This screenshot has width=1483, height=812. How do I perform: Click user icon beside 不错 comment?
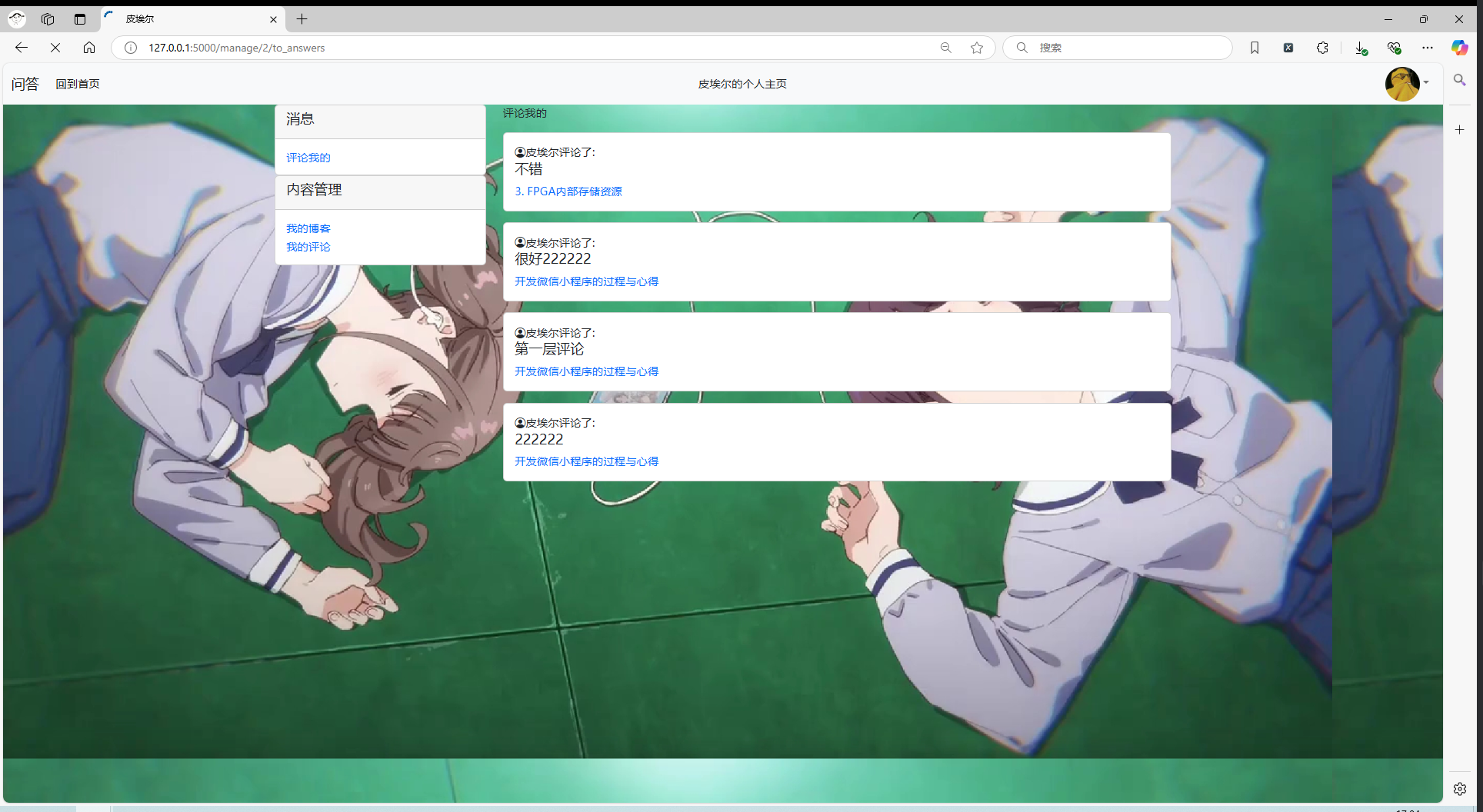pos(520,152)
